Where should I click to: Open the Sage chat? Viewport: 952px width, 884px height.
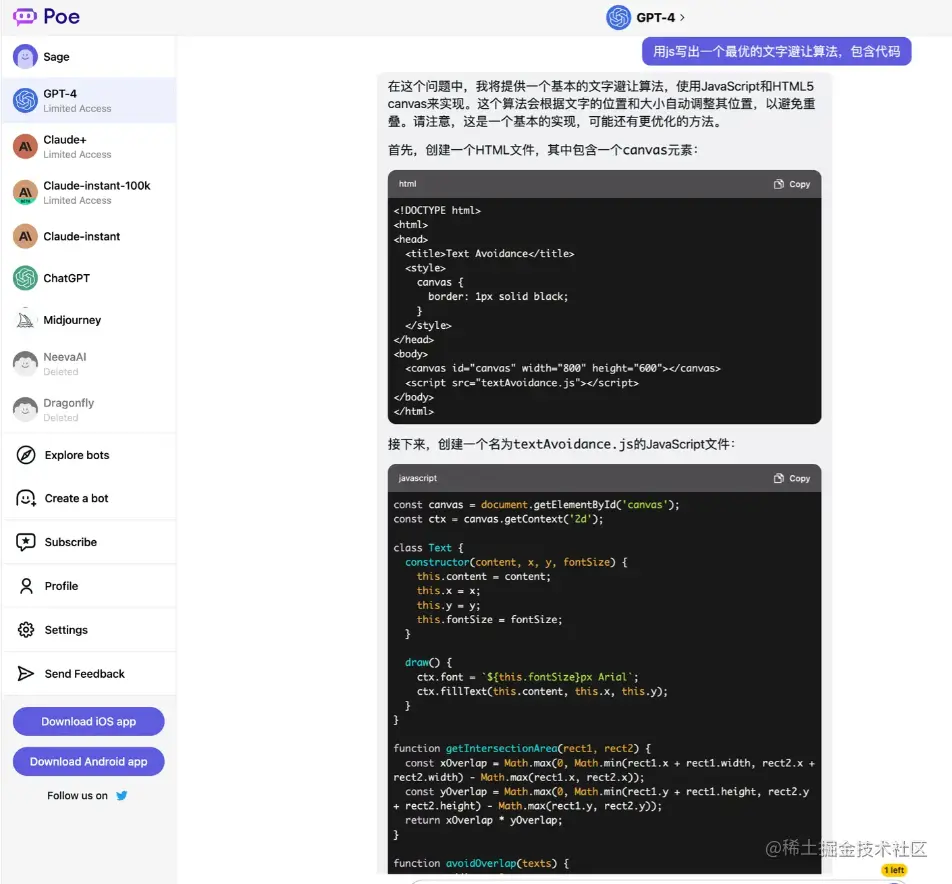pos(89,57)
